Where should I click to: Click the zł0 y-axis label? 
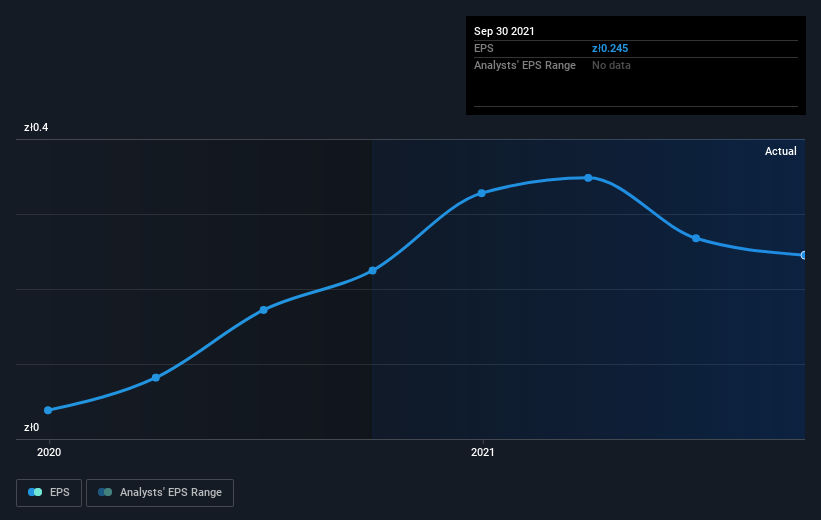tap(31, 427)
